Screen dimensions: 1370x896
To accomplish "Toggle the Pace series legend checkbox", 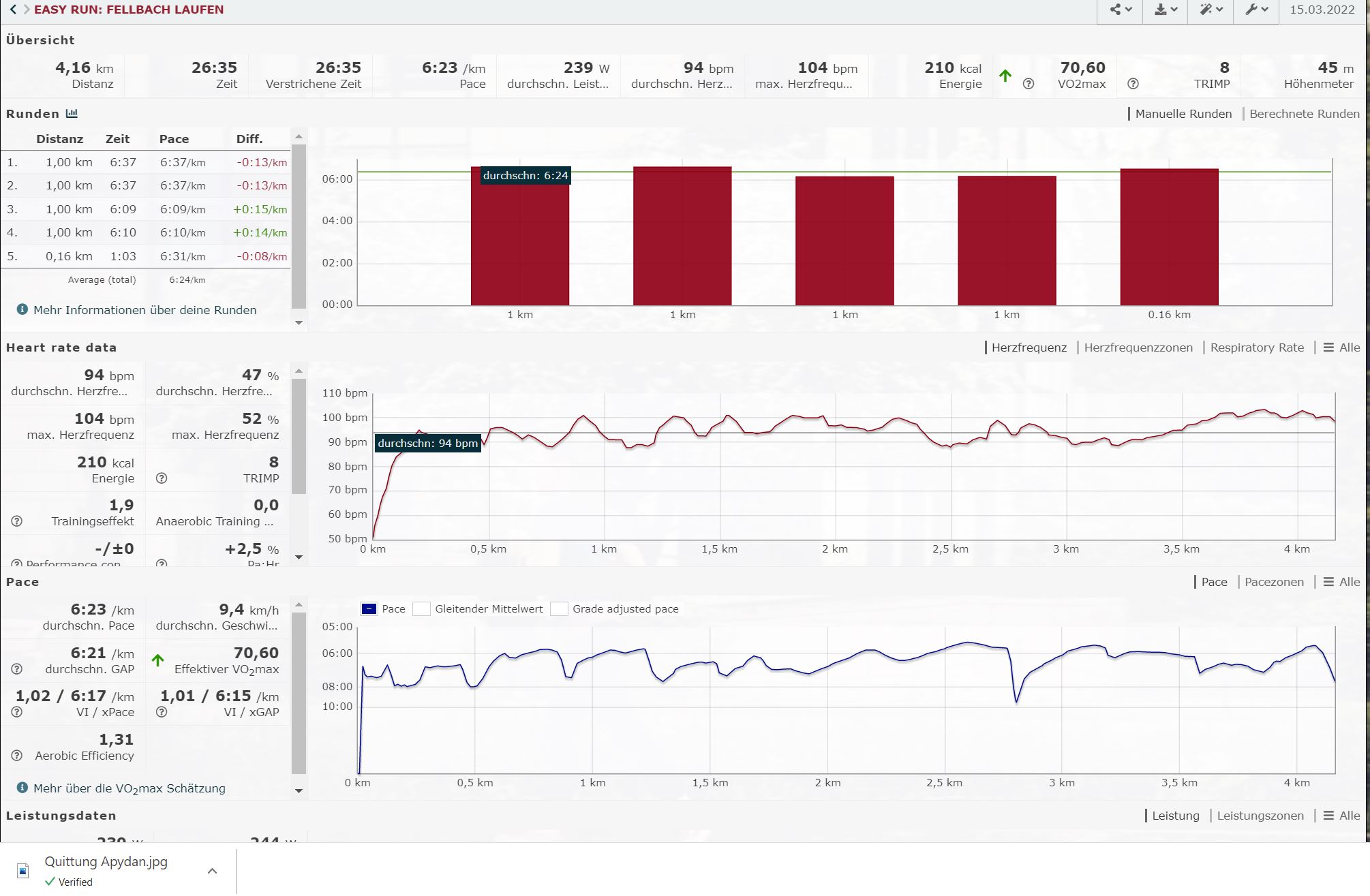I will click(369, 609).
